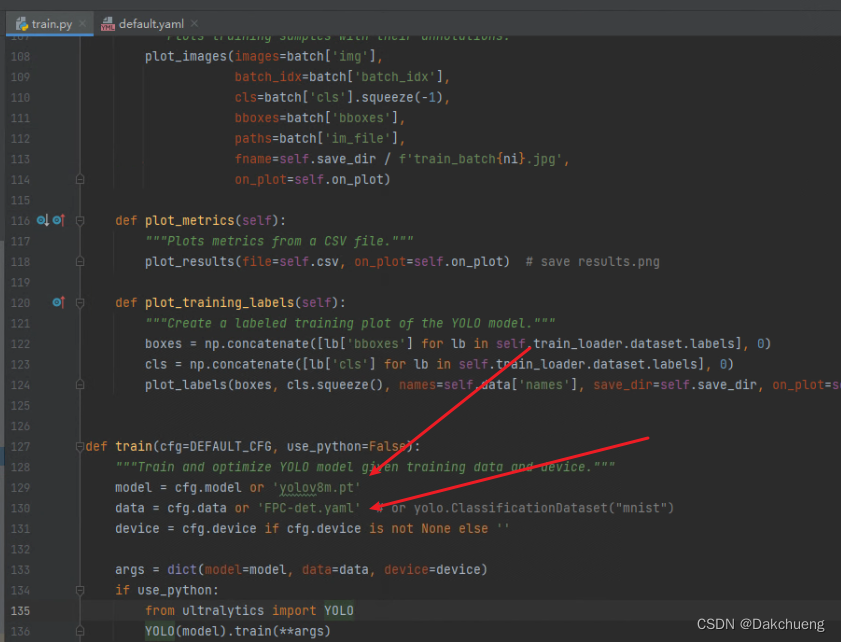Click the plot_labels function call
841x642 pixels.
click(186, 385)
